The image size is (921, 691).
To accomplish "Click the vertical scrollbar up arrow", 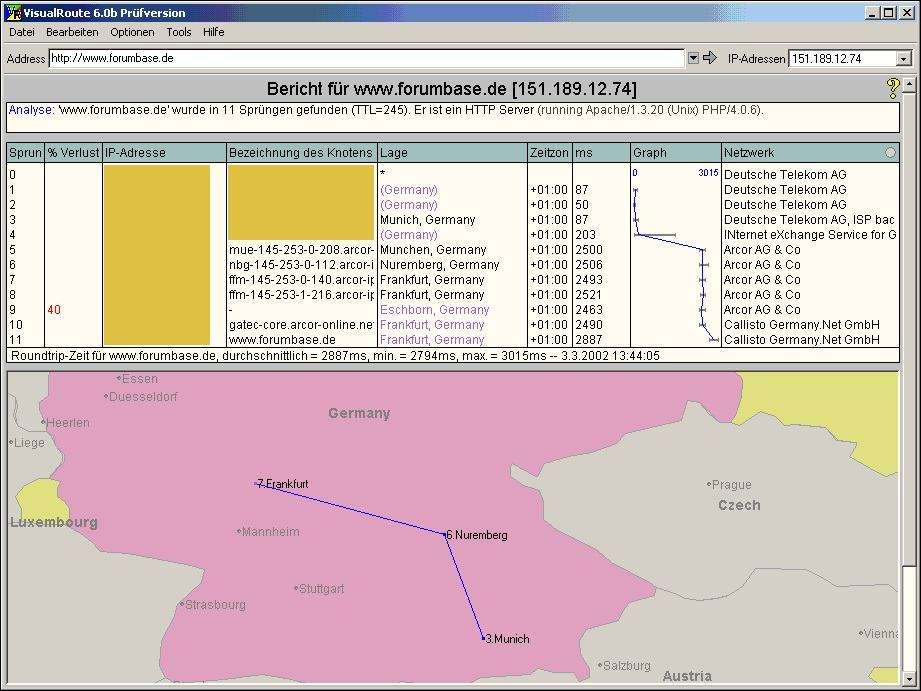I will tap(909, 85).
